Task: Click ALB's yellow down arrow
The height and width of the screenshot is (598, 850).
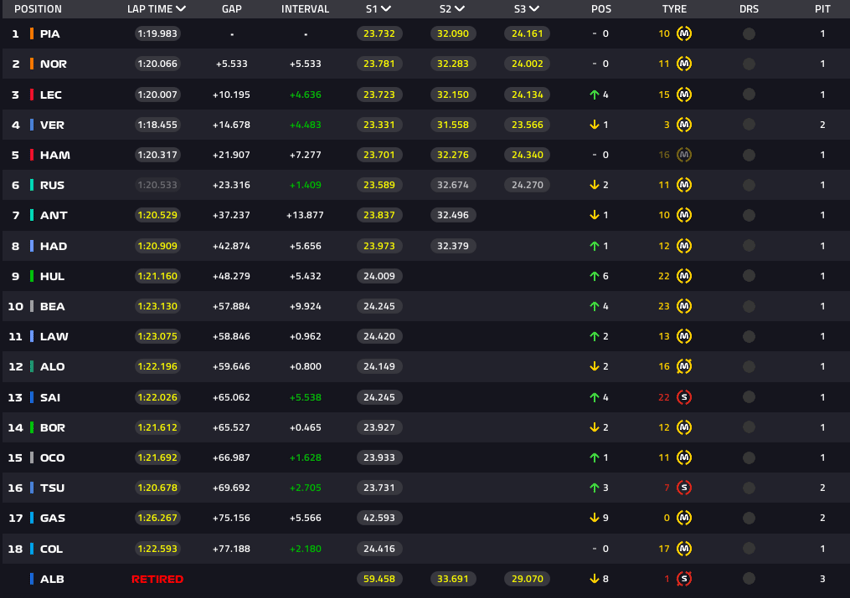Action: 594,579
